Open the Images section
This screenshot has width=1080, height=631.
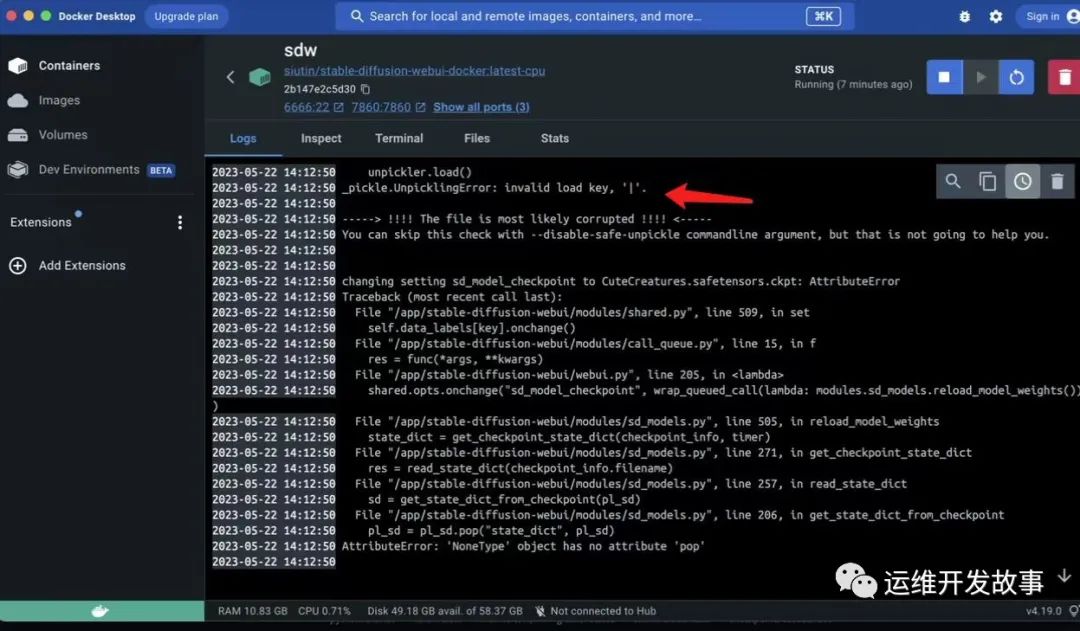(45, 101)
